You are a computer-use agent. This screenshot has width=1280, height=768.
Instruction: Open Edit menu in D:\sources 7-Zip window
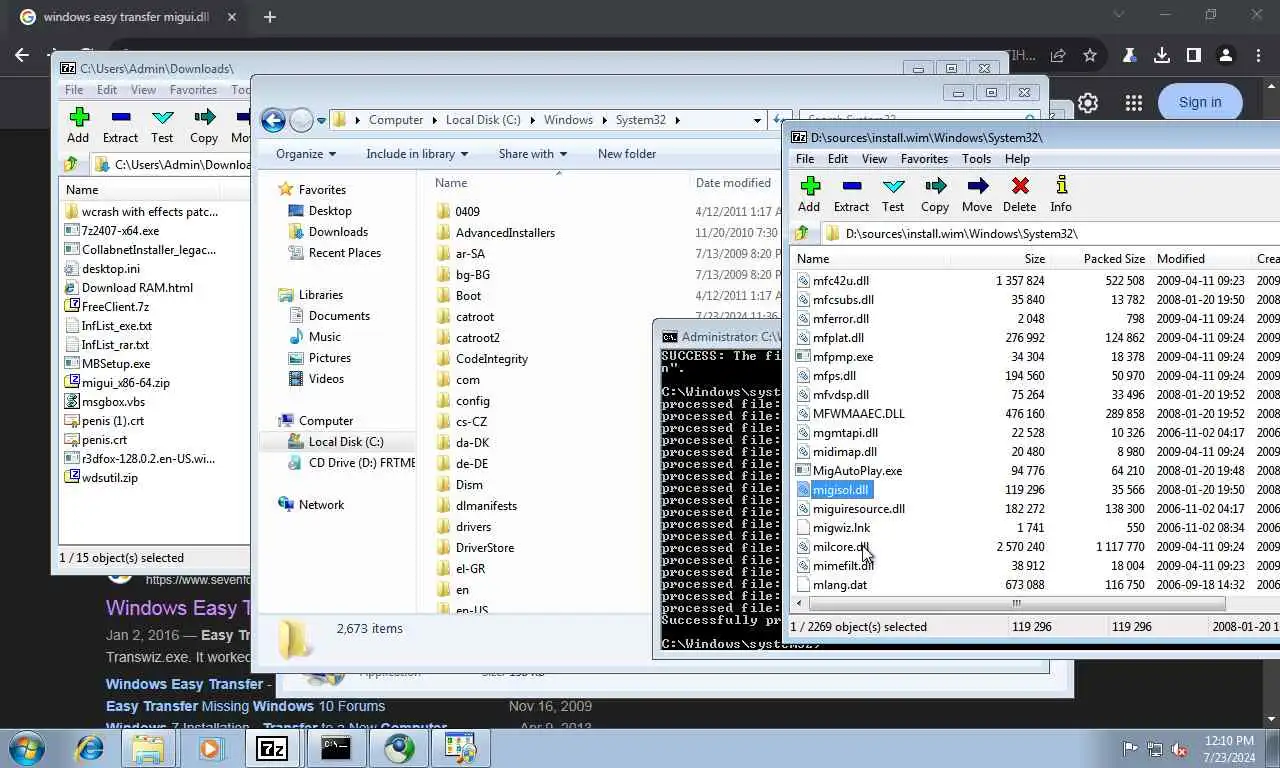838,159
